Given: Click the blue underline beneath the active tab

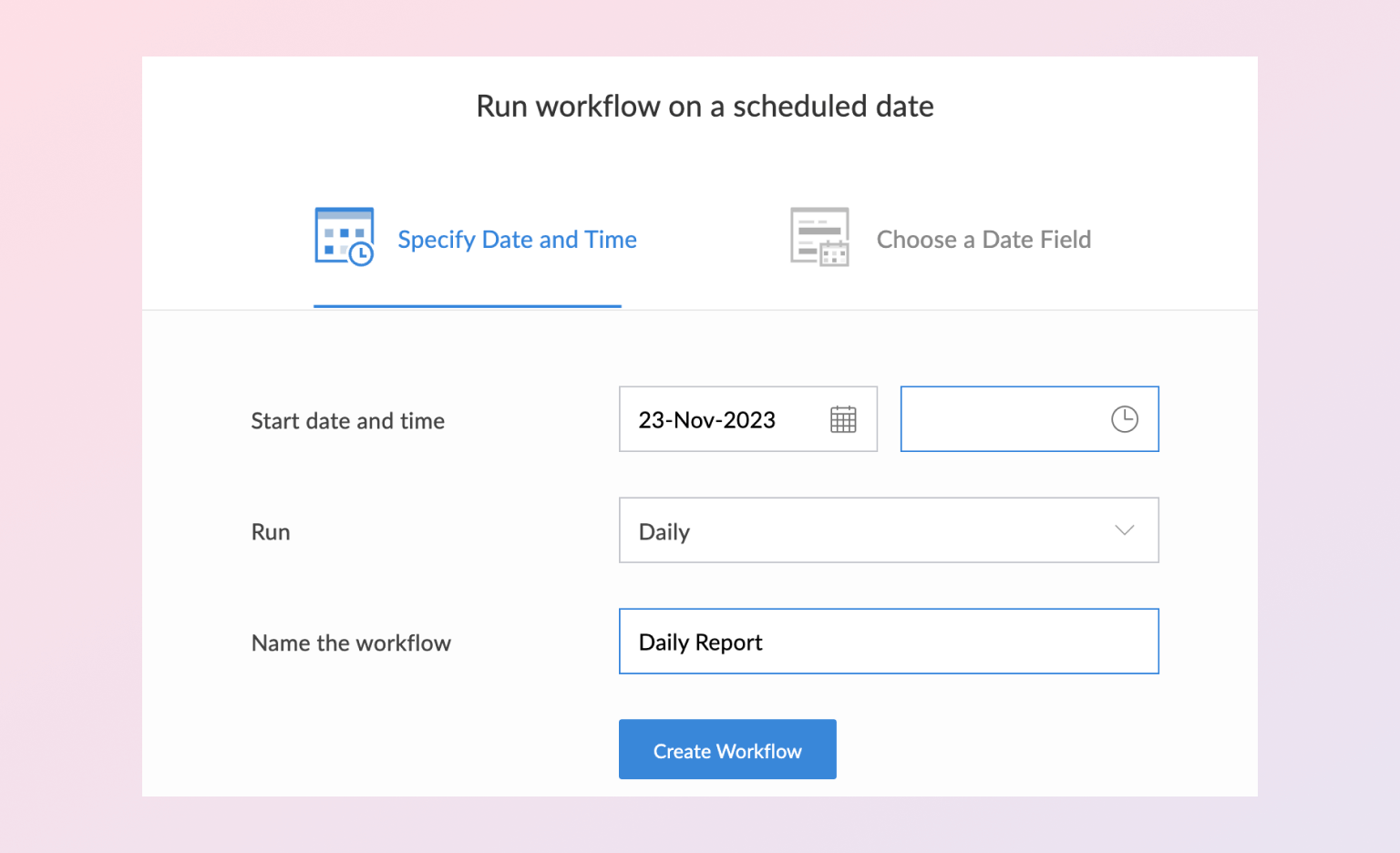Looking at the screenshot, I should 467,306.
